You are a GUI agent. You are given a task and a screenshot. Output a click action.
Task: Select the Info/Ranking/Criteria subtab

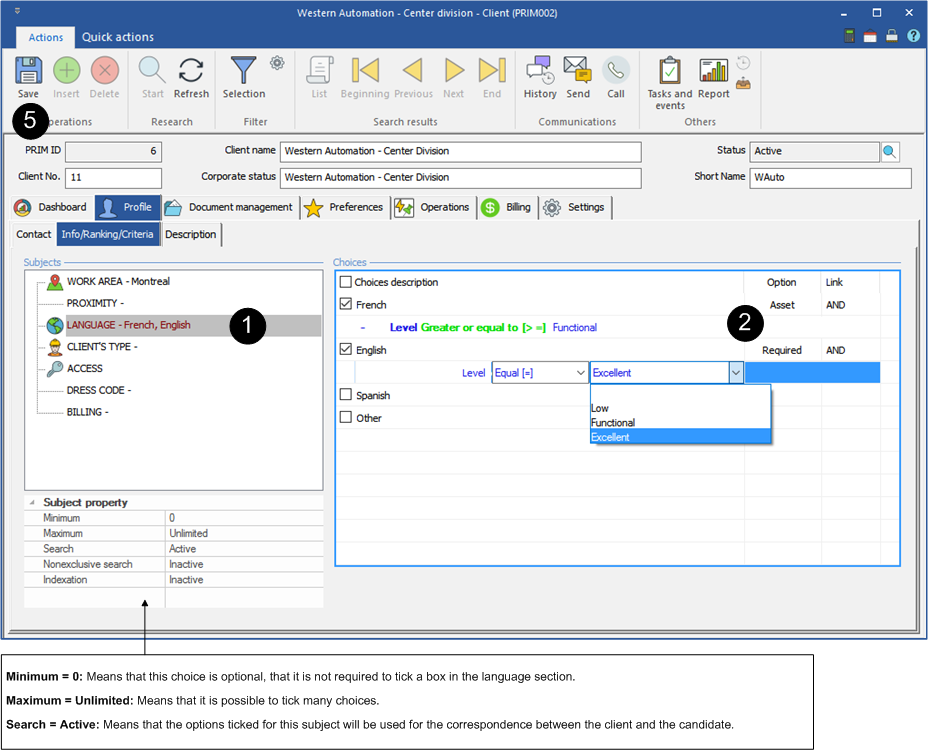(108, 234)
